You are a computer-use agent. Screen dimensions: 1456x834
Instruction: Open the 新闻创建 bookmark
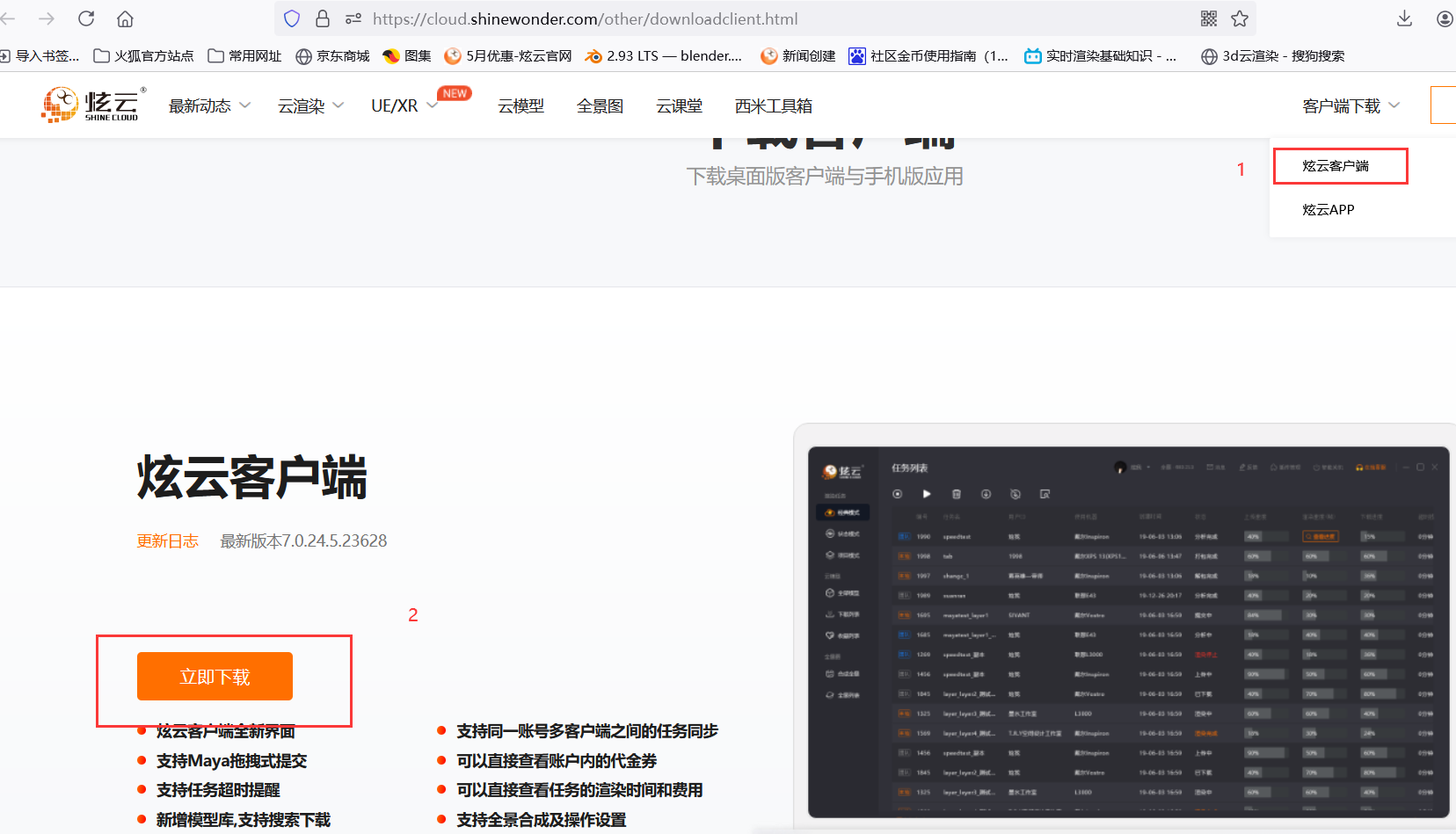point(798,55)
